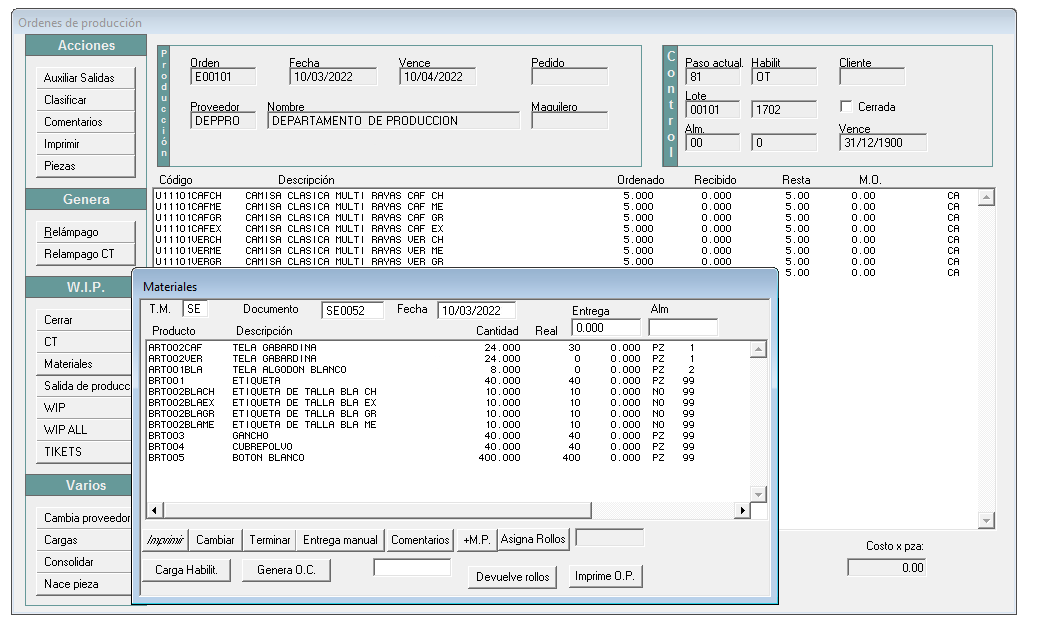This screenshot has width=1037, height=633.
Task: Click the order Fecha field 10/03/2022
Action: [333, 77]
